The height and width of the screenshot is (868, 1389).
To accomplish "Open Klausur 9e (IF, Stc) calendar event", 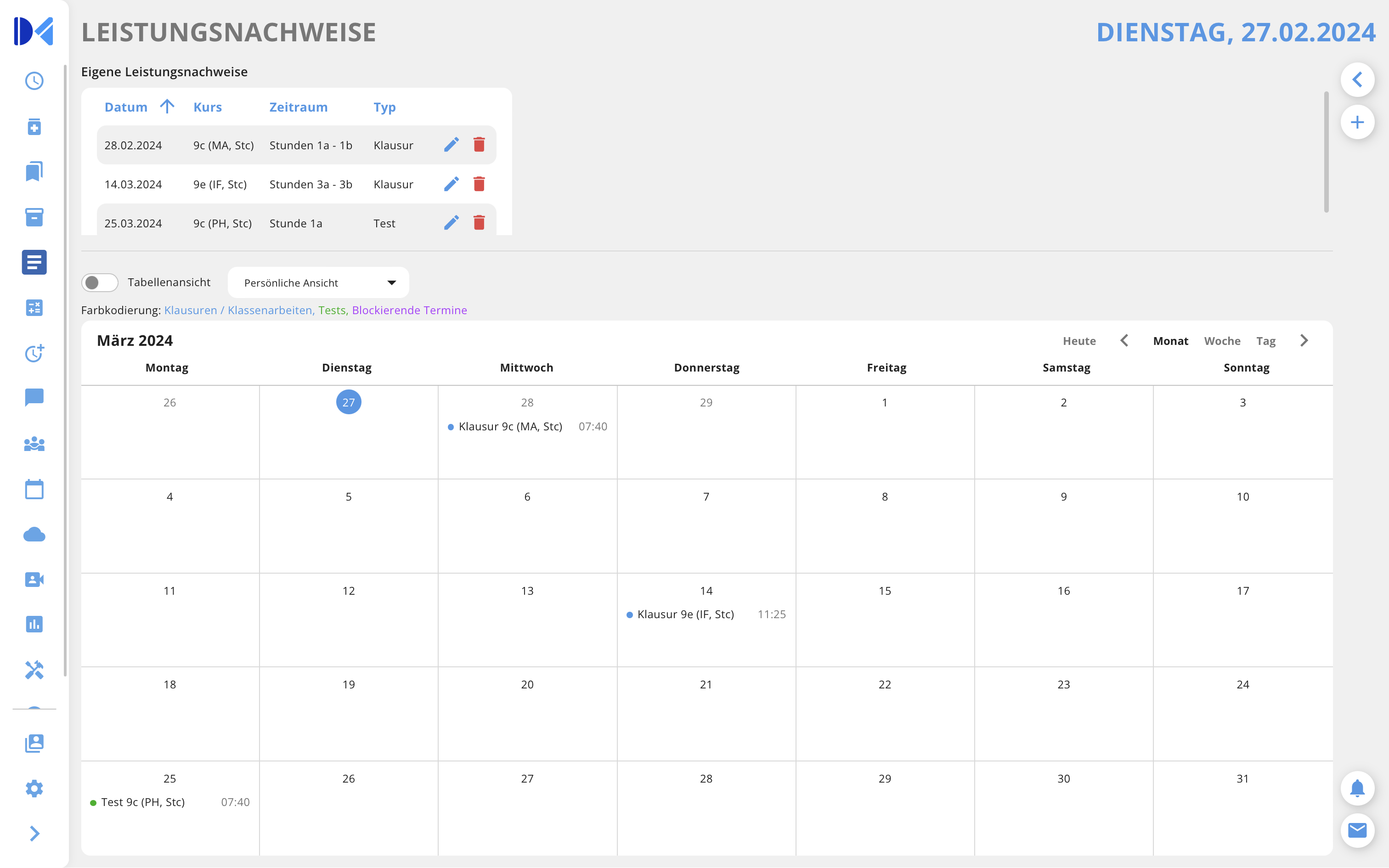I will pyautogui.click(x=685, y=614).
